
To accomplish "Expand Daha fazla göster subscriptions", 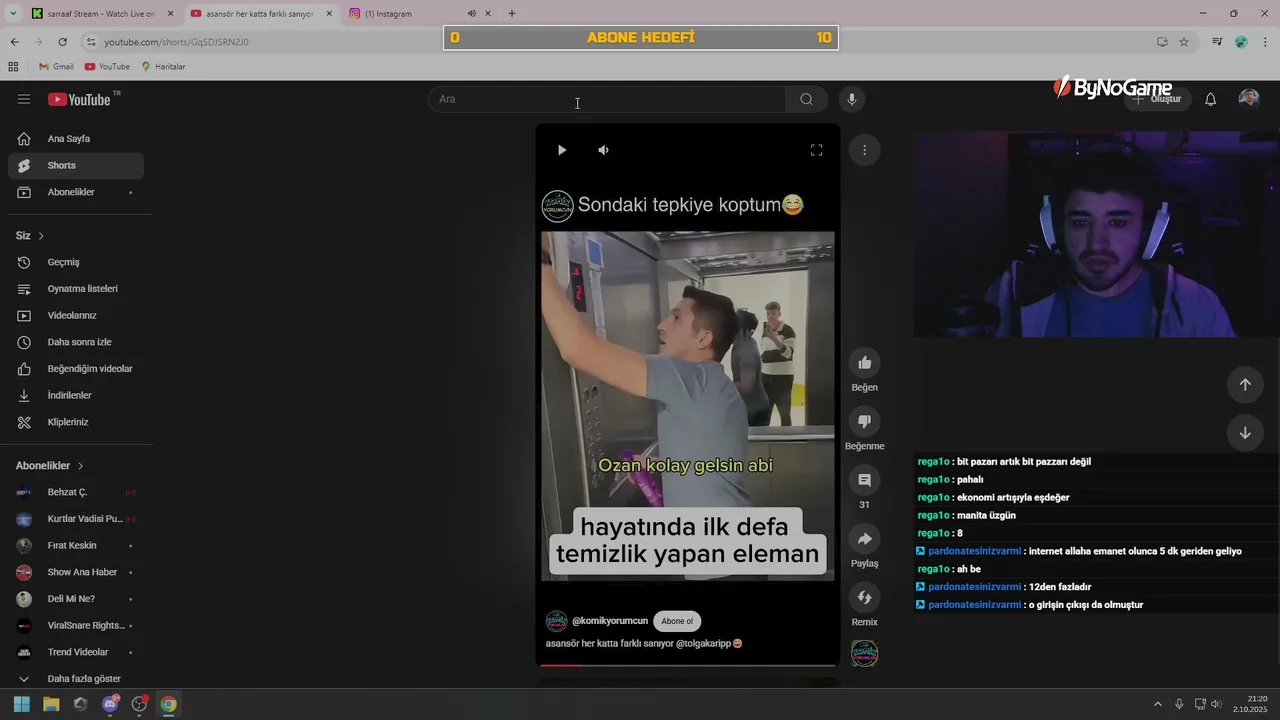I will [x=76, y=679].
